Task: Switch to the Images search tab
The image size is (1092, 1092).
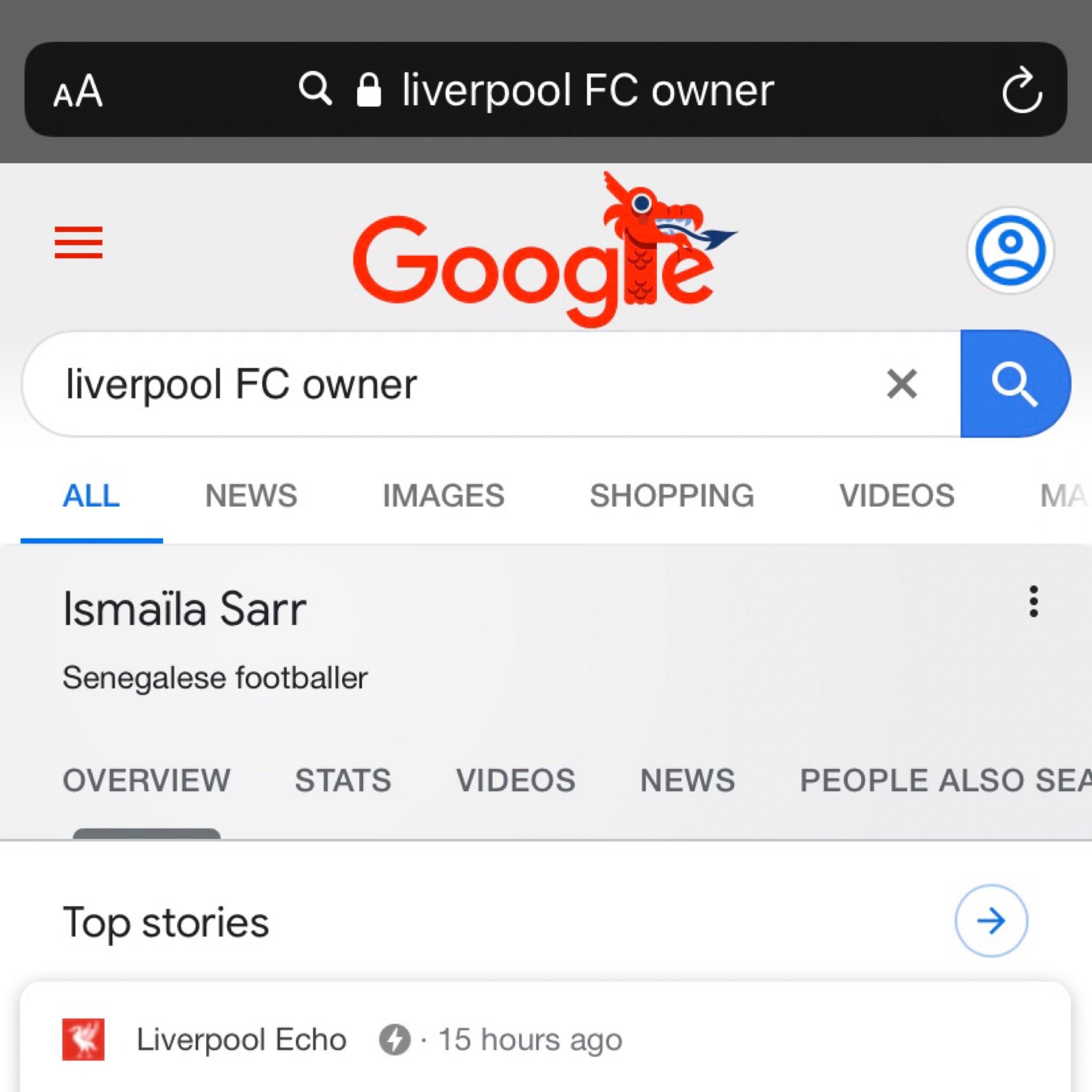Action: pos(443,496)
